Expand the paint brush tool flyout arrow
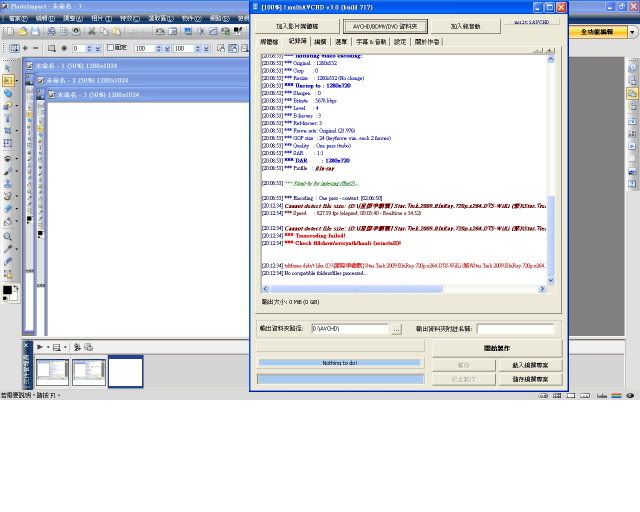Image resolution: width=640 pixels, height=512 pixels. coord(17,171)
